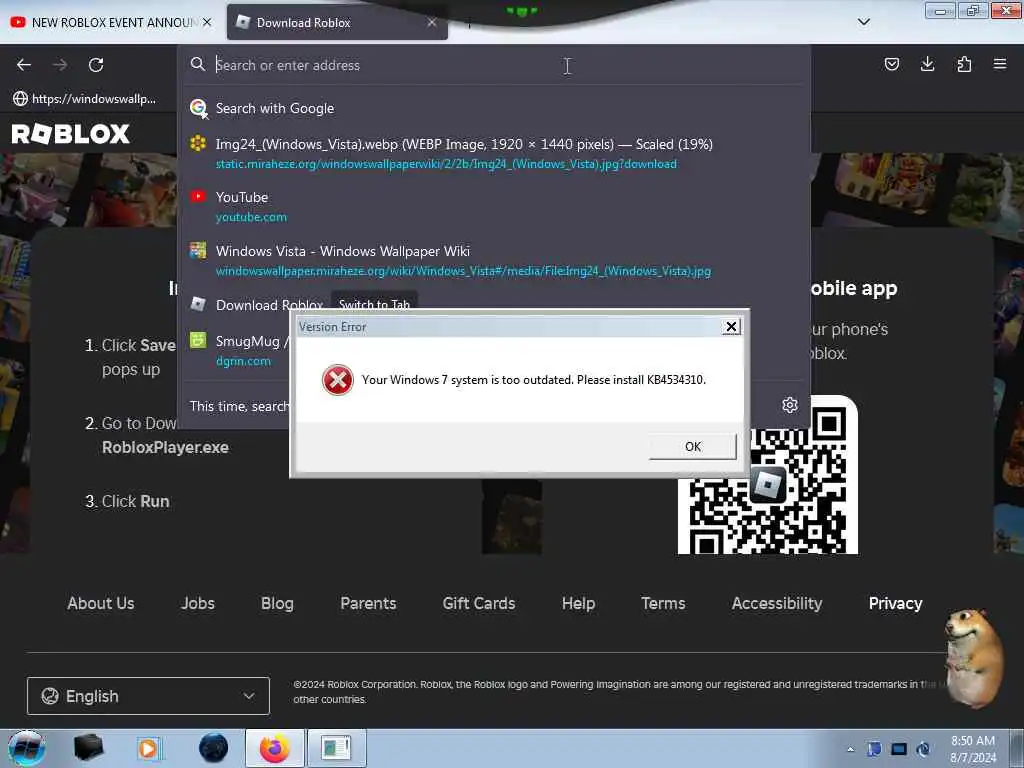The width and height of the screenshot is (1024, 768).
Task: Click the windowswallp bookmark item
Action: coord(85,99)
